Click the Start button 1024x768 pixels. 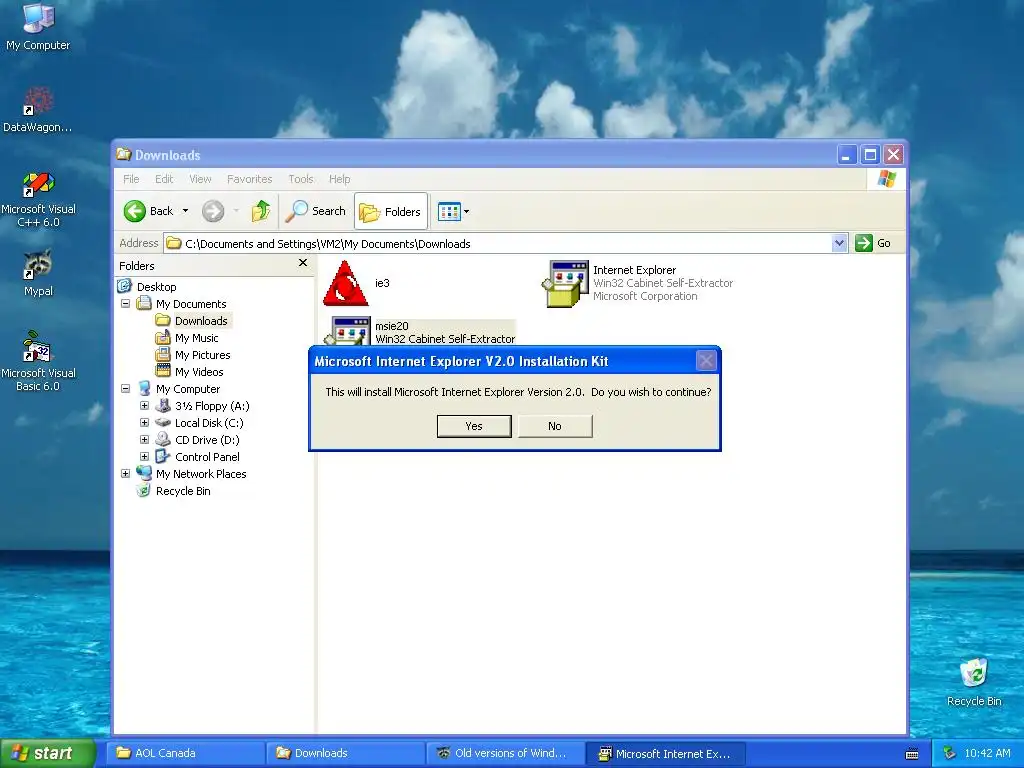(48, 753)
